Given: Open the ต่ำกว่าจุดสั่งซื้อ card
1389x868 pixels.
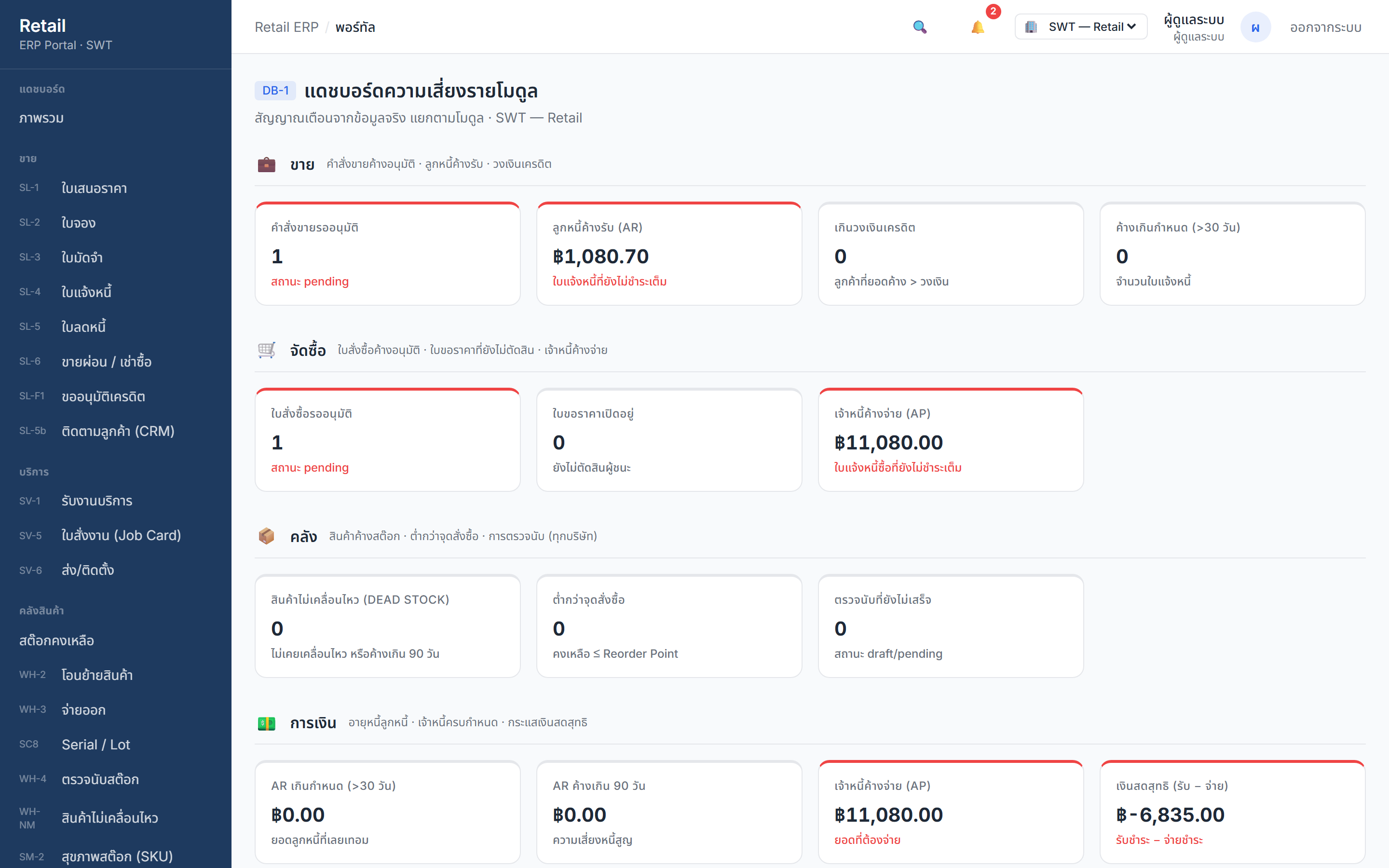Looking at the screenshot, I should click(x=669, y=626).
